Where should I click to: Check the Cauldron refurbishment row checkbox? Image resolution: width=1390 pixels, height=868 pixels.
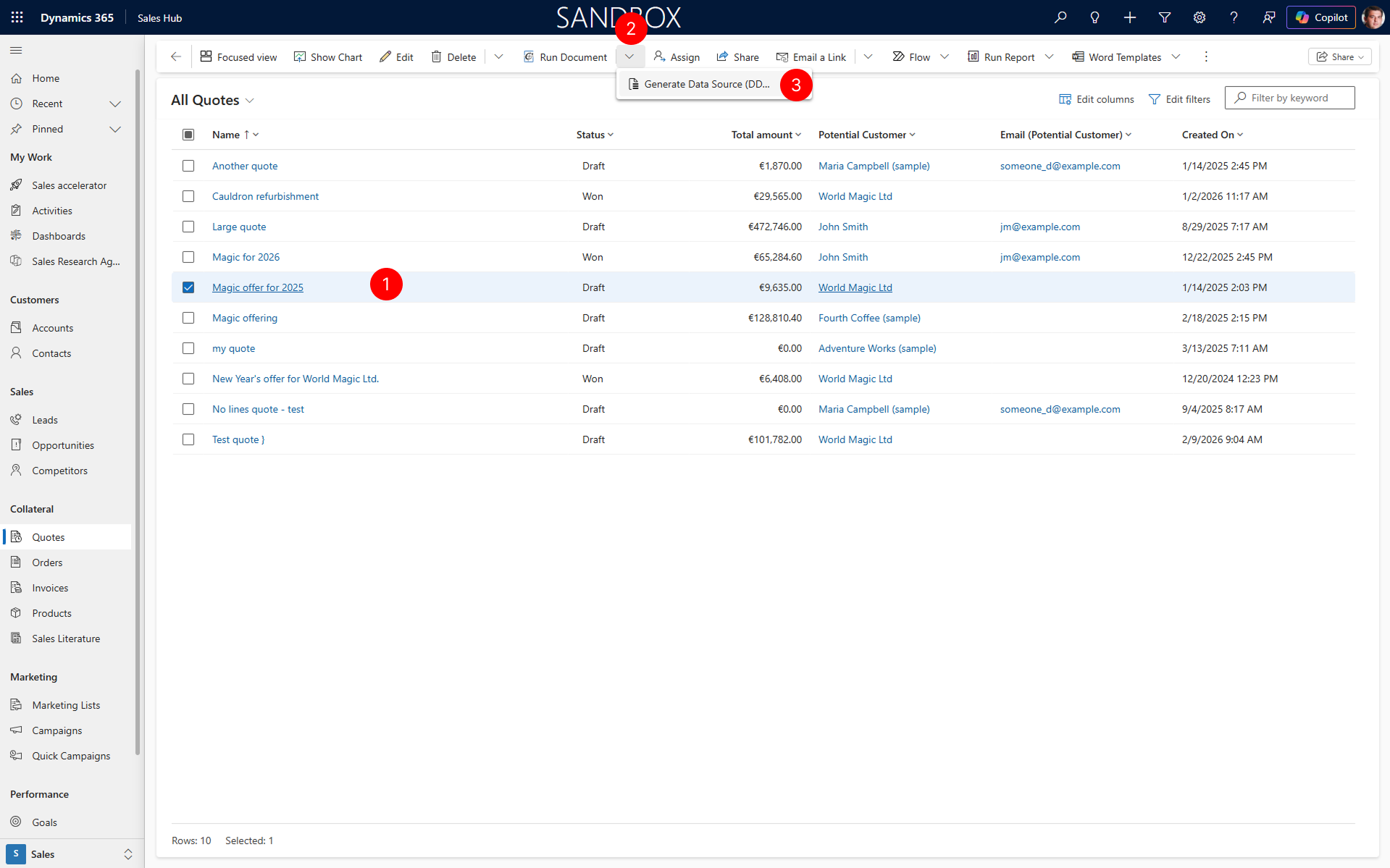[188, 196]
